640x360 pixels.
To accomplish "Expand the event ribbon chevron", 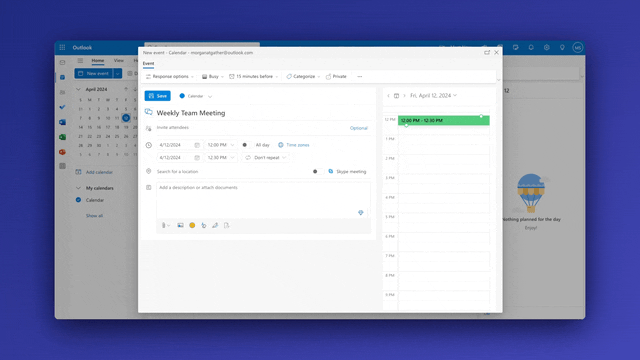I will tap(498, 80).
